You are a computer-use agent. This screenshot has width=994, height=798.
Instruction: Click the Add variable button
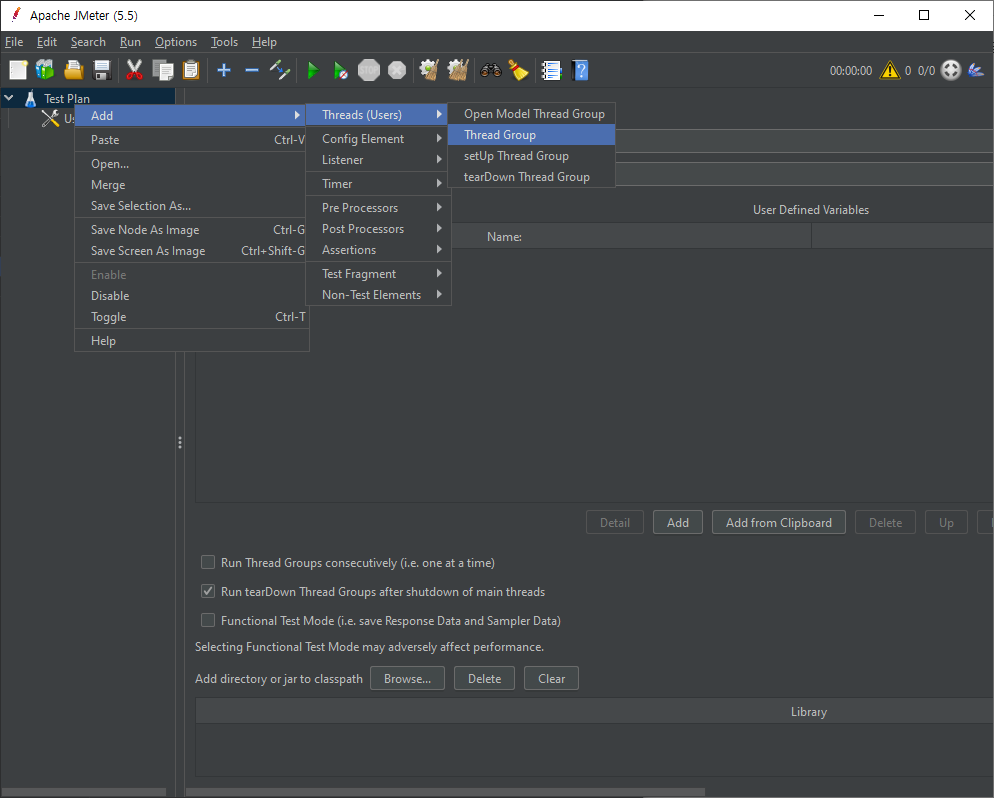(678, 522)
